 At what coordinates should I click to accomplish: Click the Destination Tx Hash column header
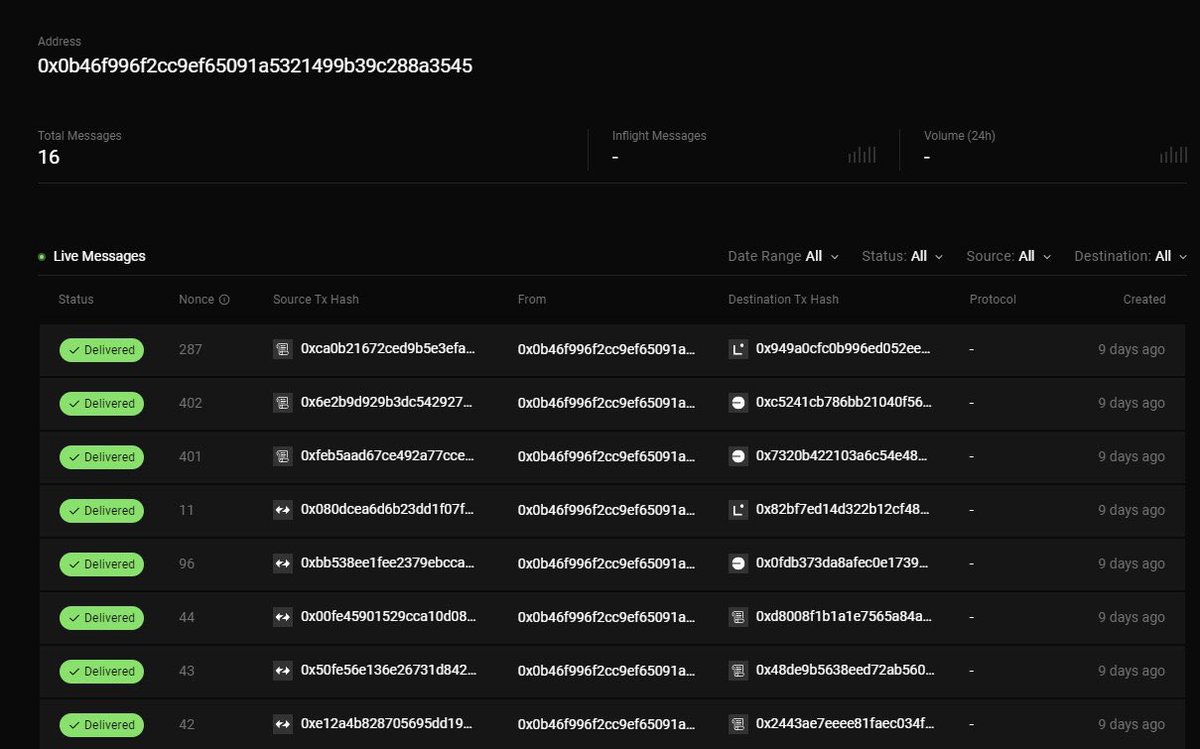coord(783,299)
